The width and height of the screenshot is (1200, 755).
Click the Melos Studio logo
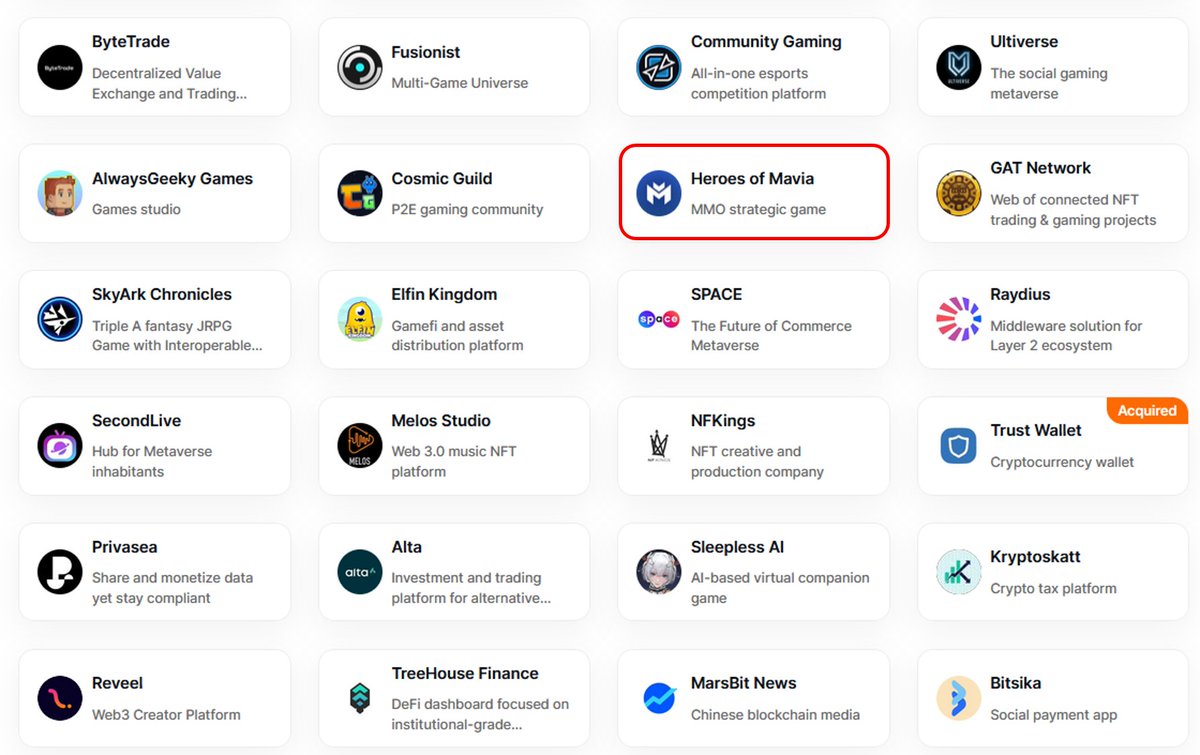pos(359,445)
